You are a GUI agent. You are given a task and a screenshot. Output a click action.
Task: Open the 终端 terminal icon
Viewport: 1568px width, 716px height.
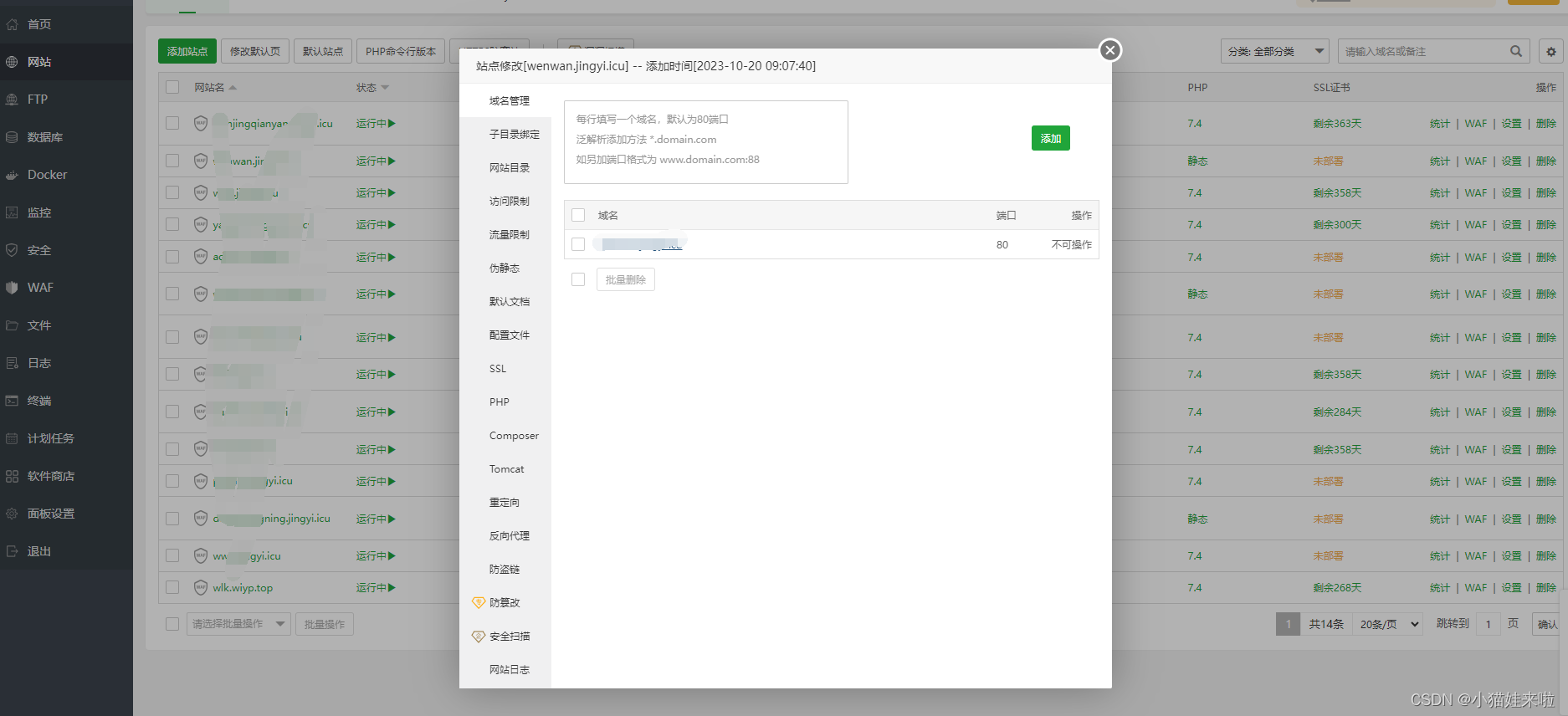(x=13, y=401)
